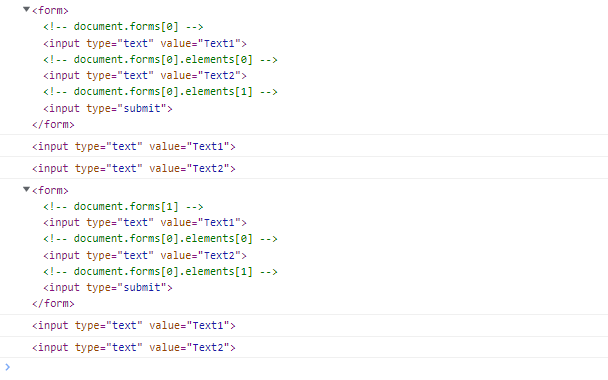Select the elements[1] comment inside the first form
The height and width of the screenshot is (380, 608).
(161, 92)
